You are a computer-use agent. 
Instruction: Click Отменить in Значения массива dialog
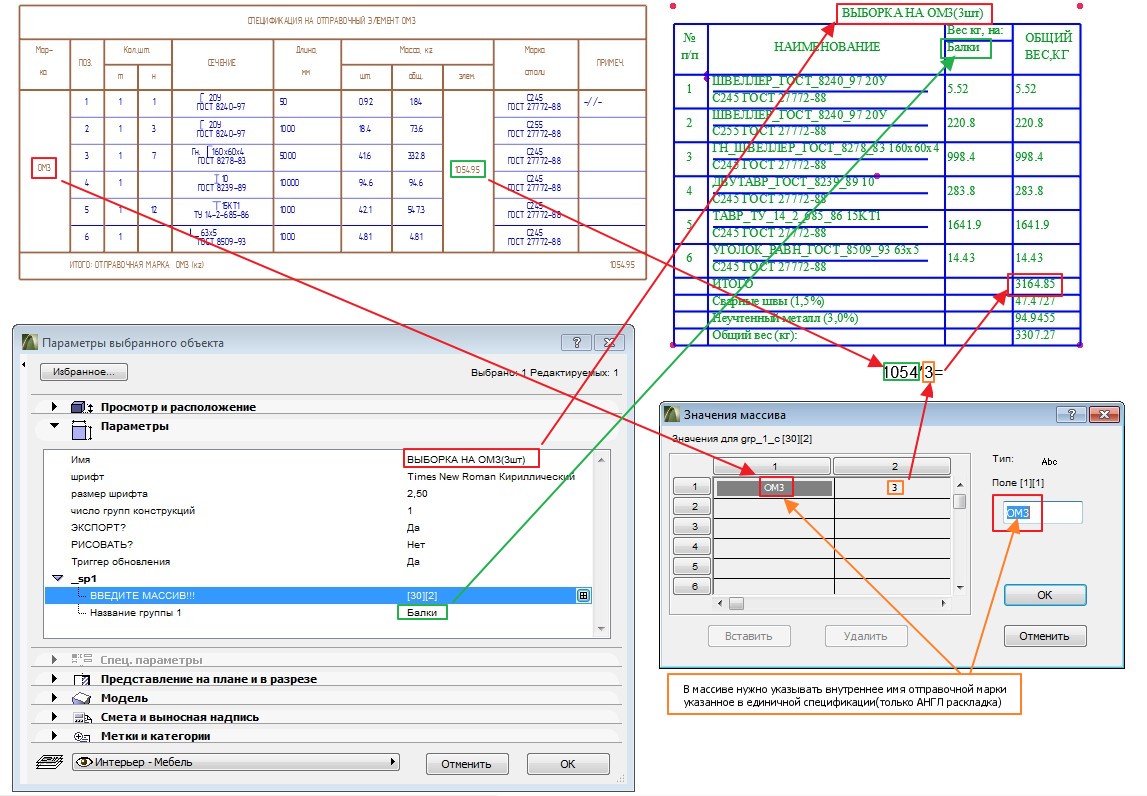(1045, 636)
